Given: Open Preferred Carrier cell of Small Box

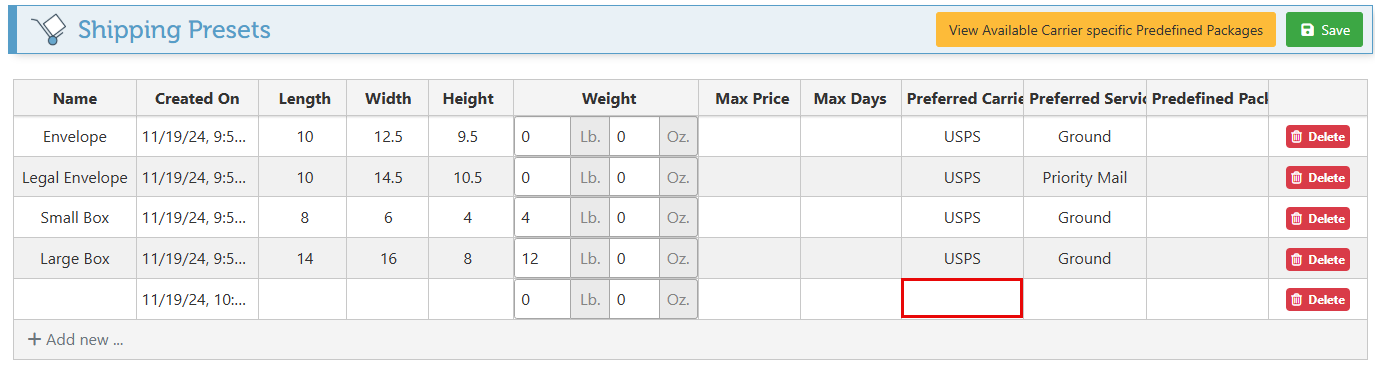Looking at the screenshot, I should 962,218.
